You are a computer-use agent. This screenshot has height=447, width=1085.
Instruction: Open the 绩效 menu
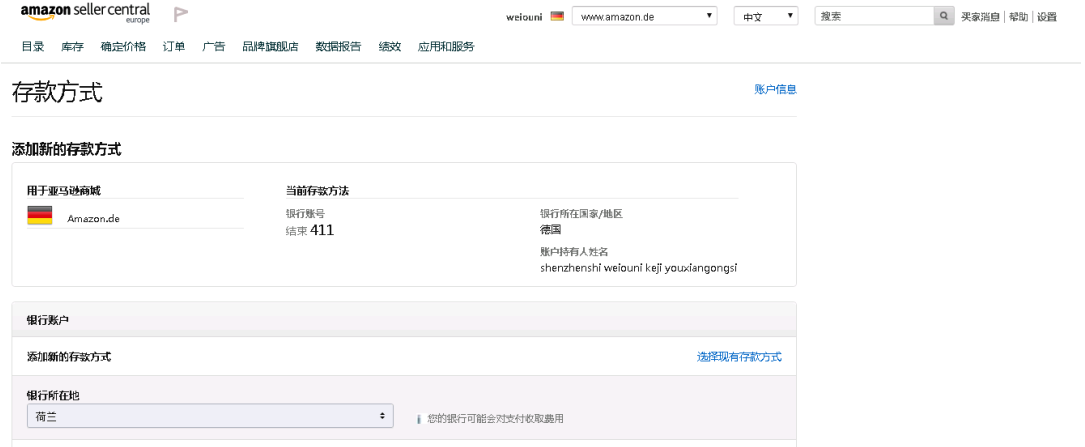point(390,46)
